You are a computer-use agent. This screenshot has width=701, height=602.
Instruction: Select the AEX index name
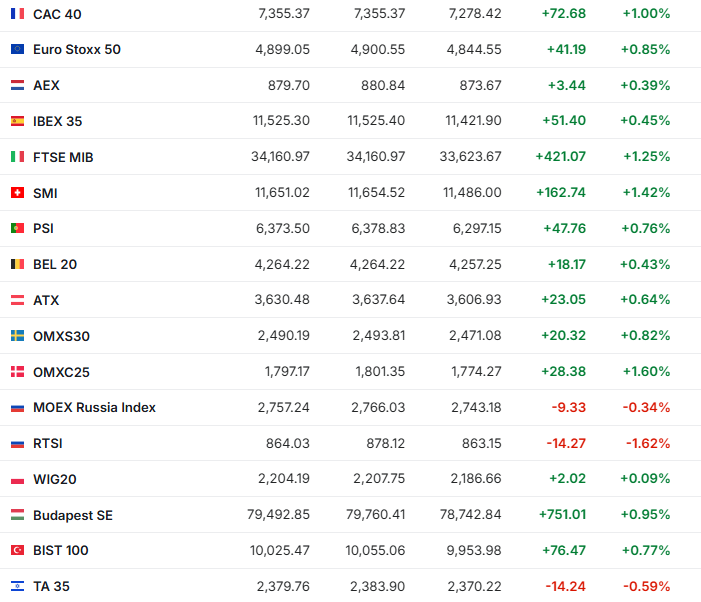[46, 85]
